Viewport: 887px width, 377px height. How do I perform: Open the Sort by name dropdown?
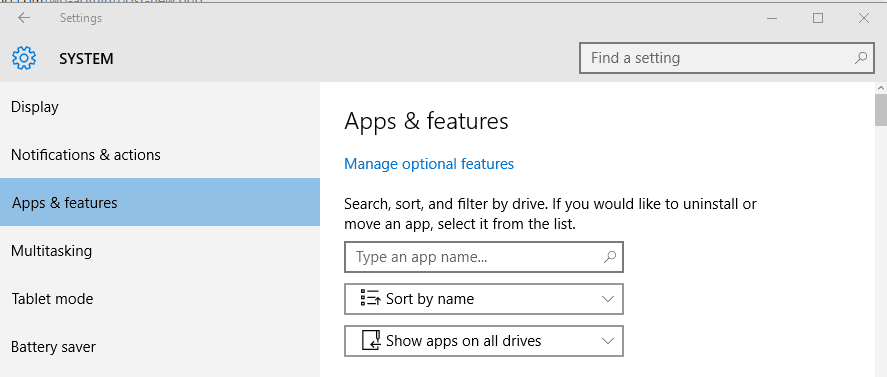pos(484,299)
